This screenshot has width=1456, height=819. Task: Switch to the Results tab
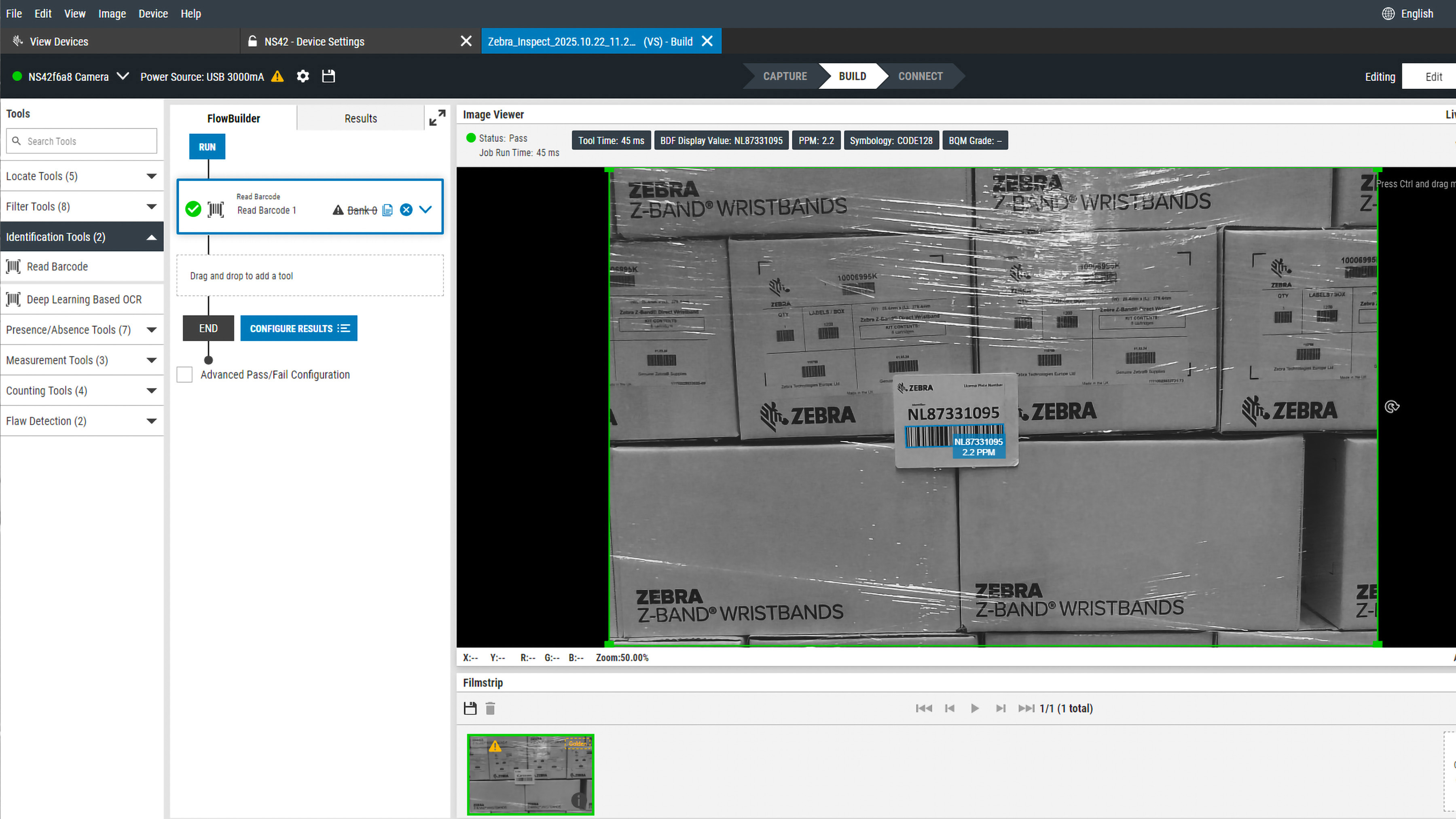click(360, 118)
